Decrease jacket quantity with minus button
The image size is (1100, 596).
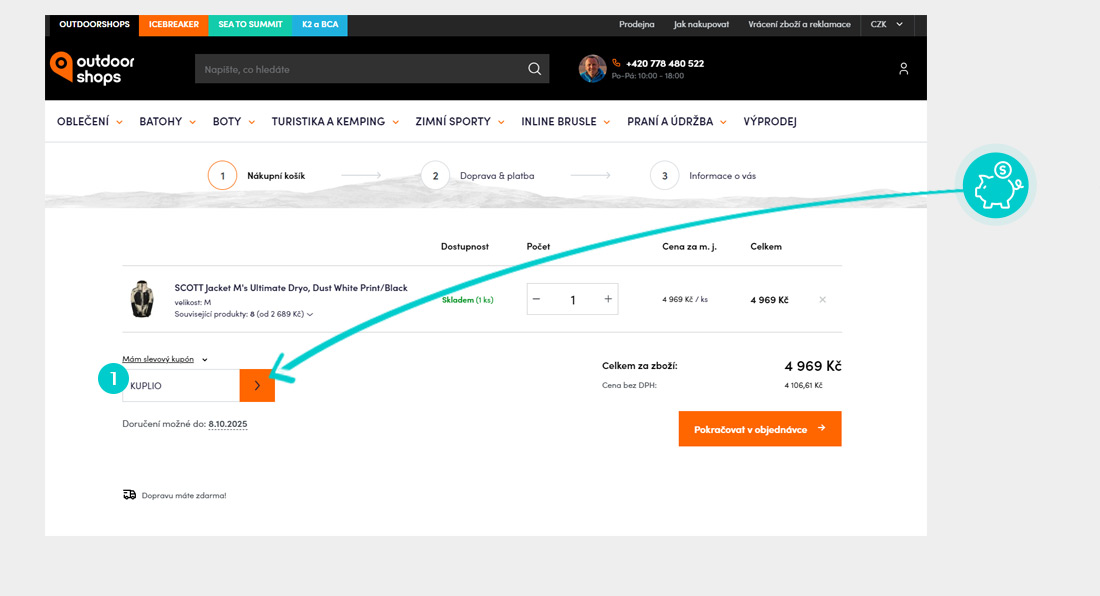coord(537,299)
